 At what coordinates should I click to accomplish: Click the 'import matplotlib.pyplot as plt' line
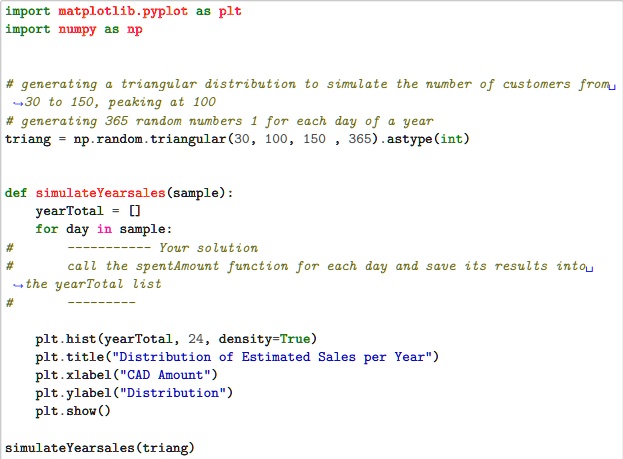(123, 11)
